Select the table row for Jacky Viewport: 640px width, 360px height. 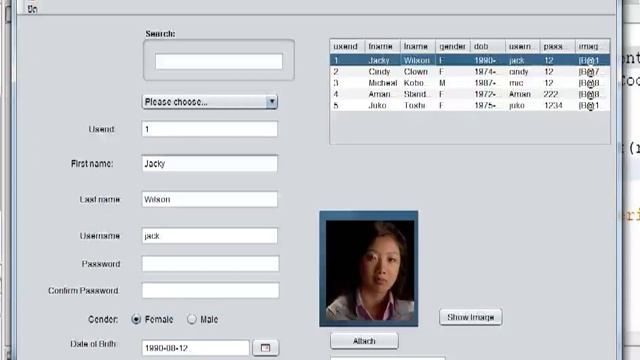click(x=470, y=60)
